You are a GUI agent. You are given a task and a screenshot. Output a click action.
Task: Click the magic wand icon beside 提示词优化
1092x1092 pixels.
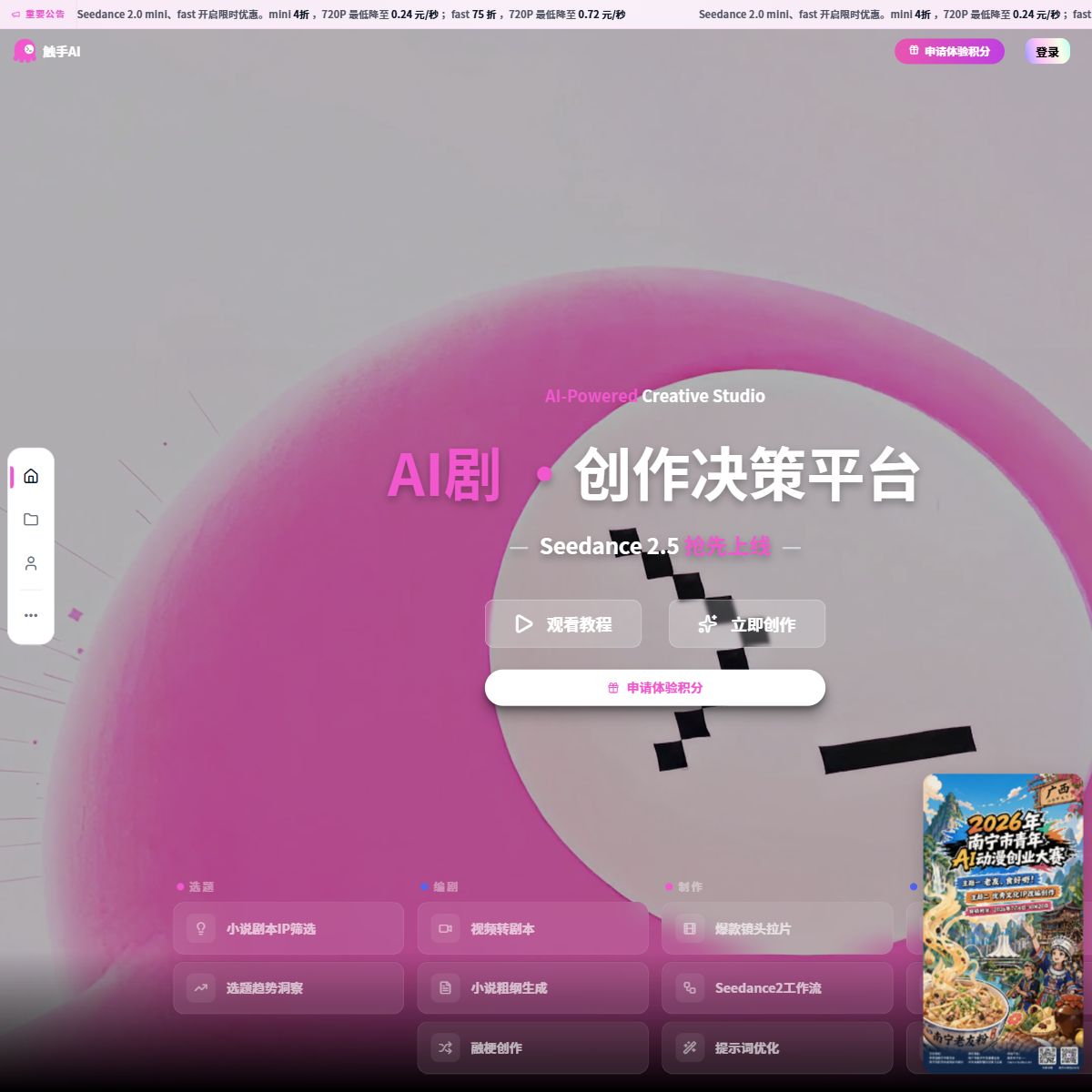[x=690, y=1047]
